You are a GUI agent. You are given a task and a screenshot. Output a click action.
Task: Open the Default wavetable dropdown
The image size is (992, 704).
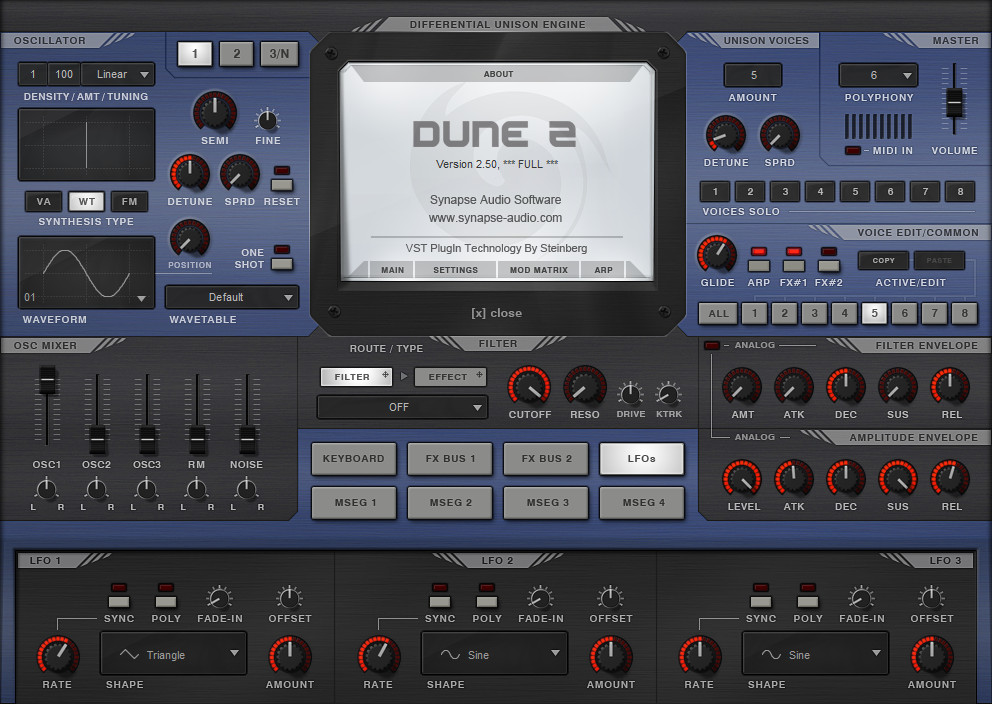232,297
